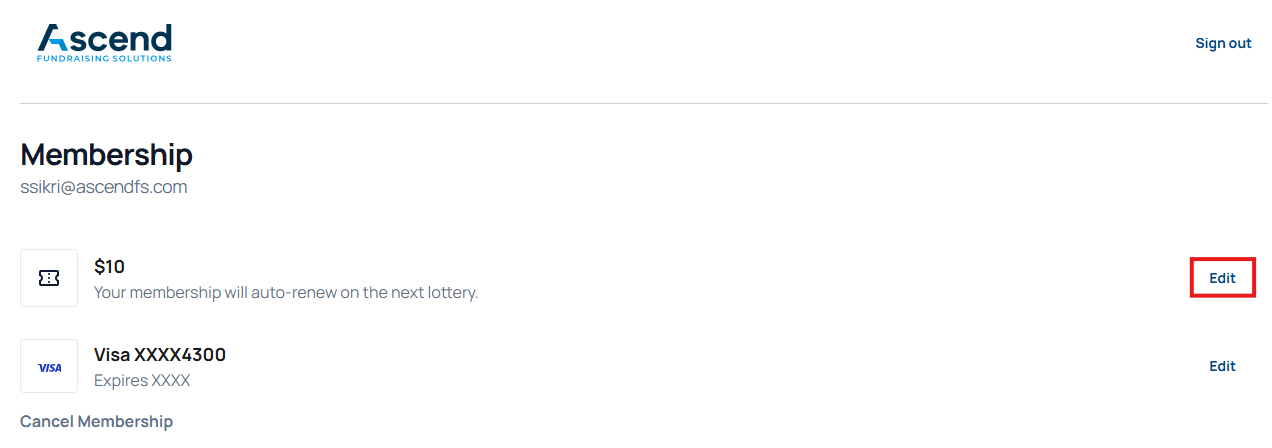
Task: Sign out of the account
Action: 1223,43
